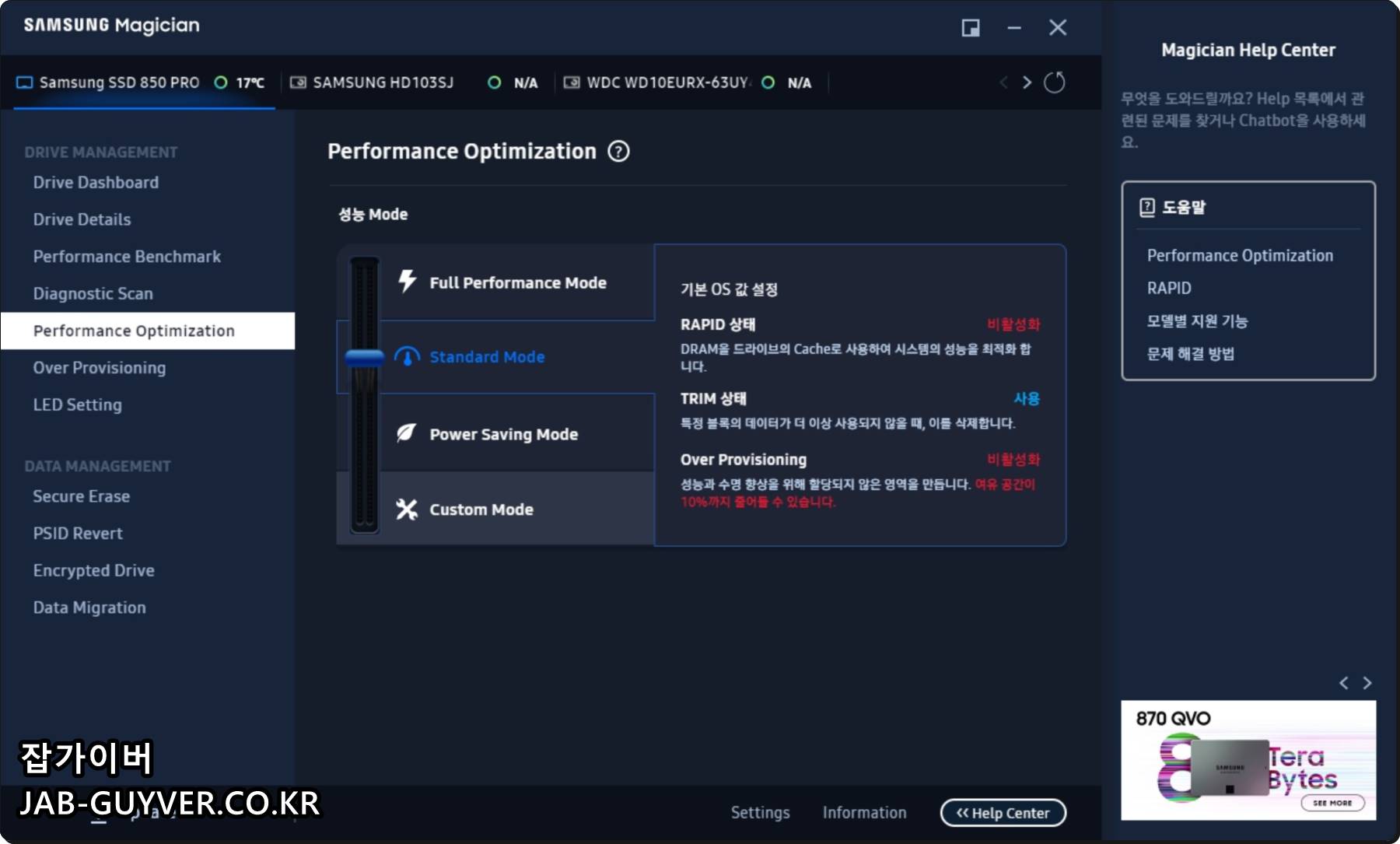Collapse the Help Center panel button
The image size is (1400, 844).
pyautogui.click(x=1003, y=813)
